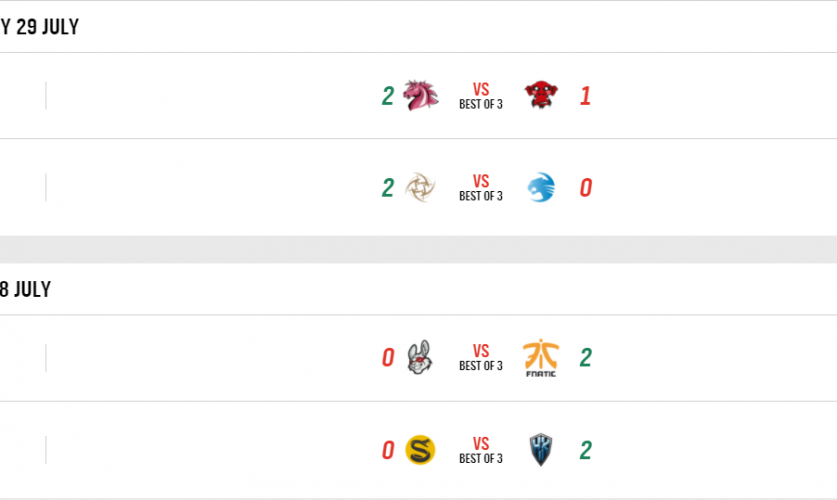Click Misfits' red score 0
The height and width of the screenshot is (500, 837).
tap(387, 358)
